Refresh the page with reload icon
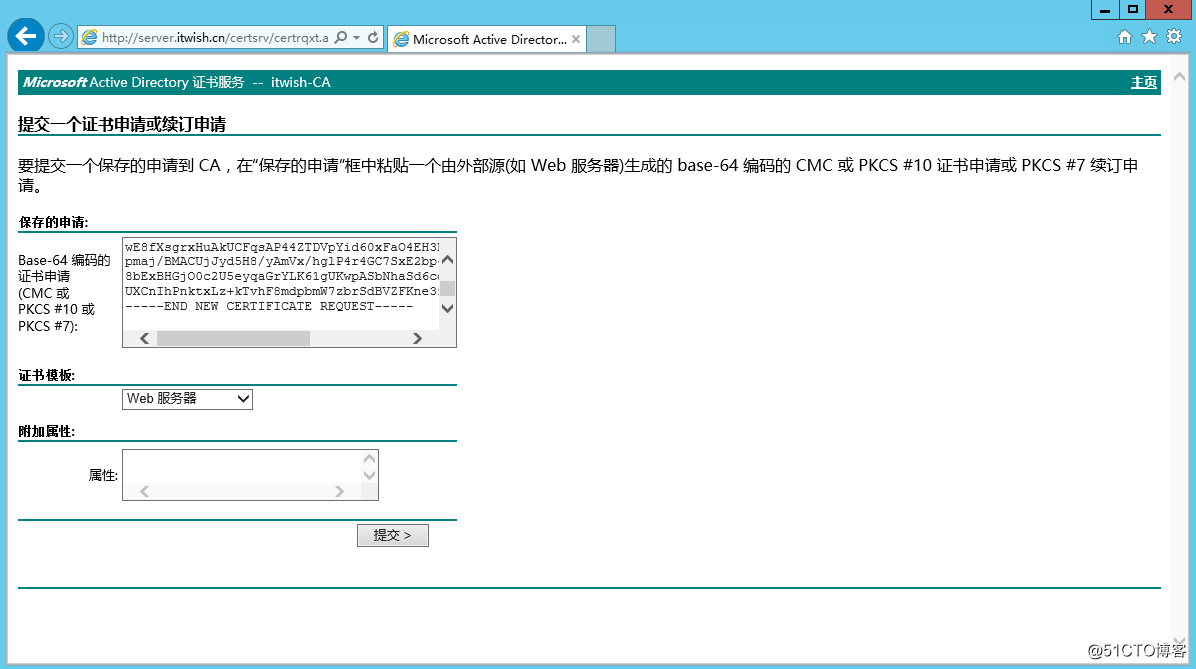Screen dimensions: 1196x669 coord(373,37)
